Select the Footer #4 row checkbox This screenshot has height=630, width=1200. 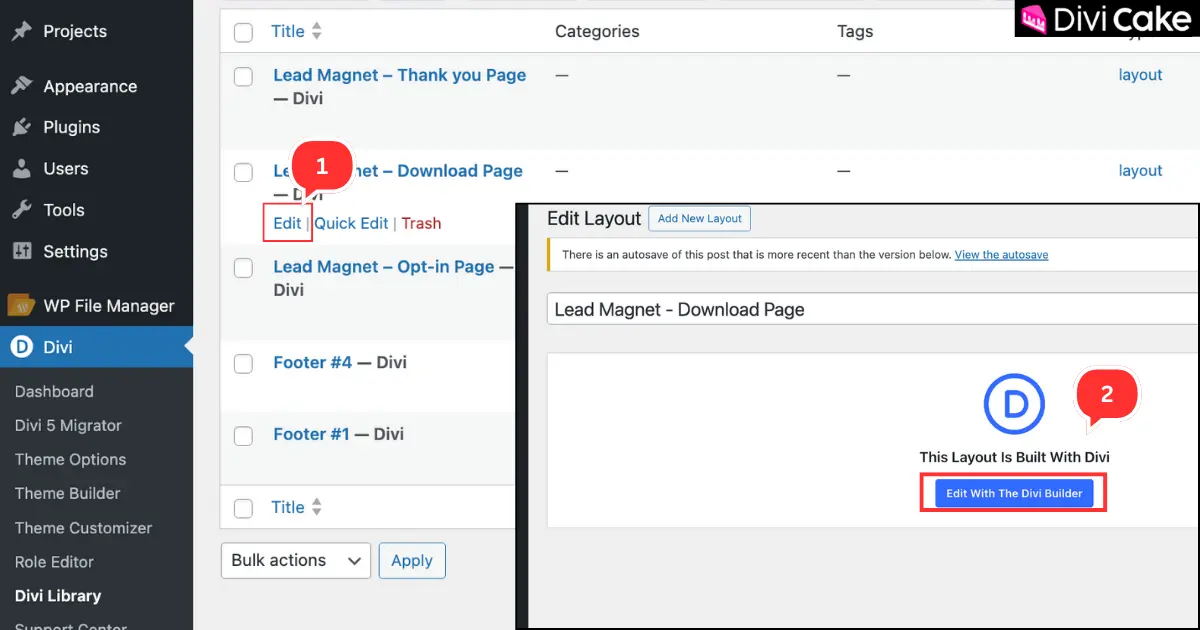click(243, 363)
